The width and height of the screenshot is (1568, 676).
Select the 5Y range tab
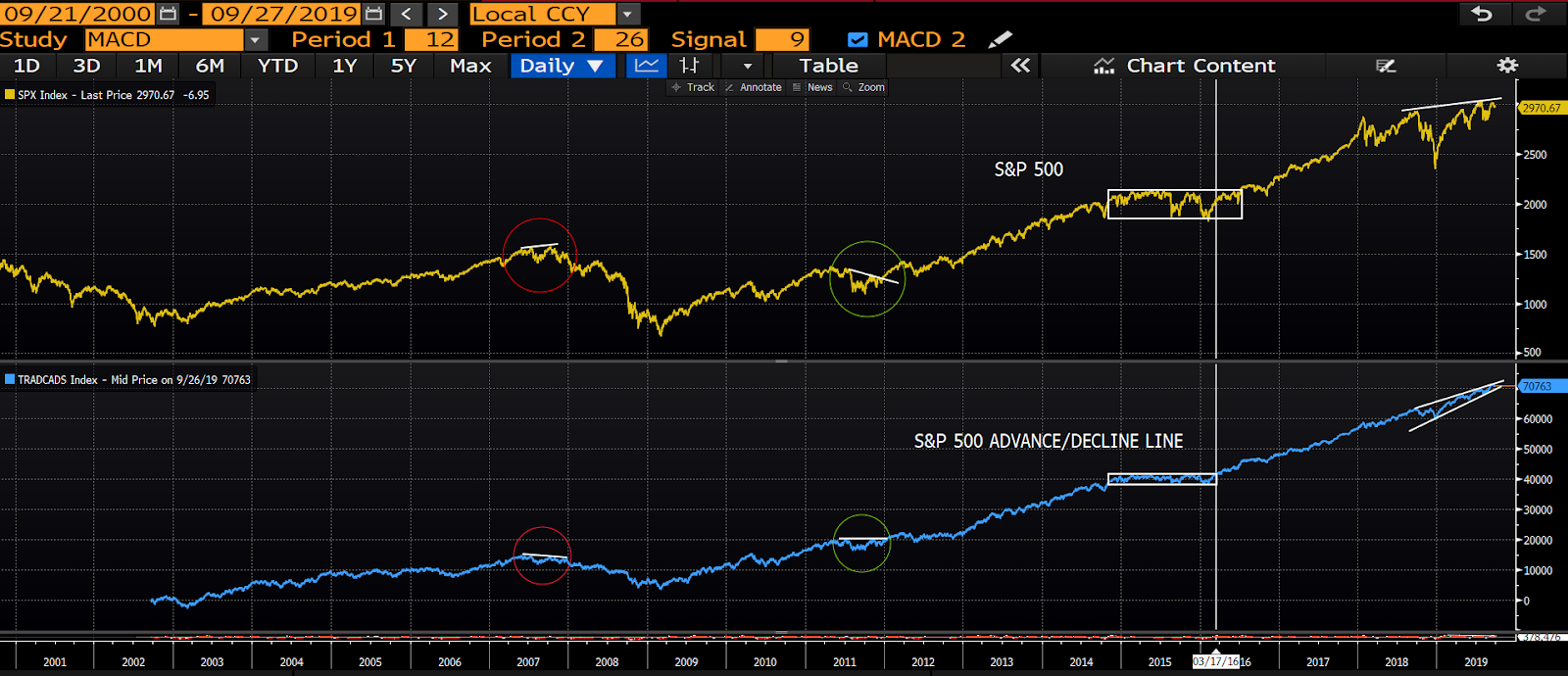click(404, 66)
